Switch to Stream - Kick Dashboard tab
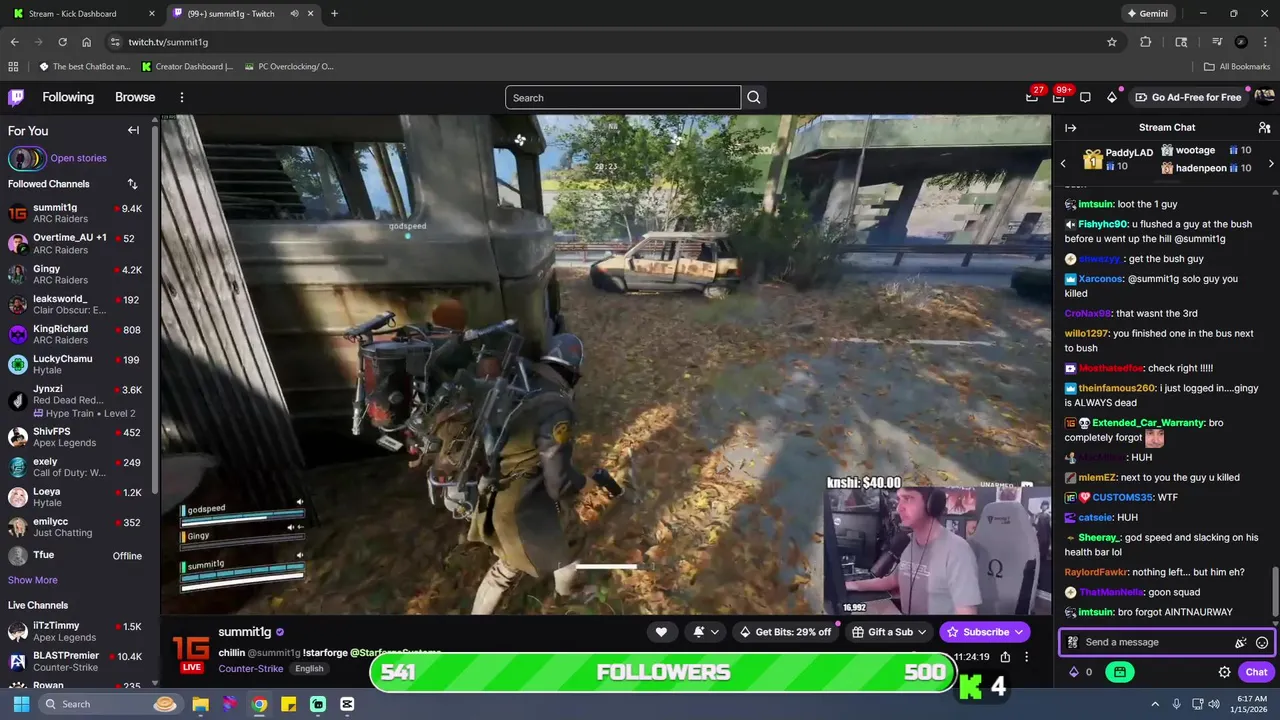Viewport: 1280px width, 720px height. (81, 14)
